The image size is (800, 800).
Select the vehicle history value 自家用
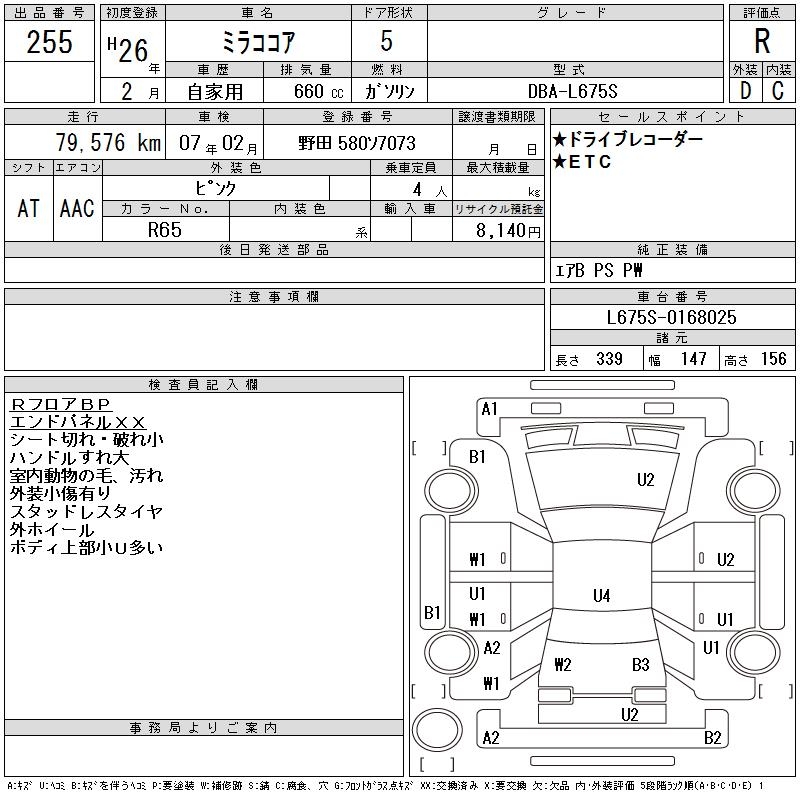(215, 92)
